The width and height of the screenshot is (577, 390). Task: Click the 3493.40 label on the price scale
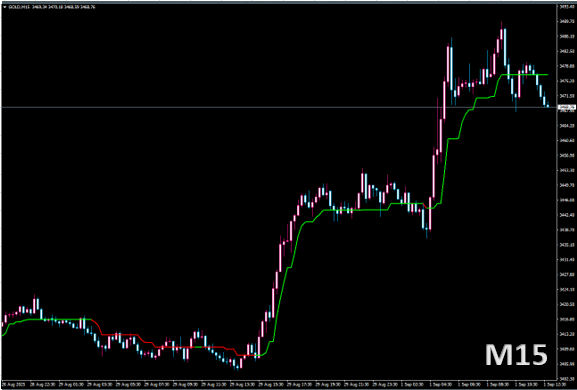point(565,7)
